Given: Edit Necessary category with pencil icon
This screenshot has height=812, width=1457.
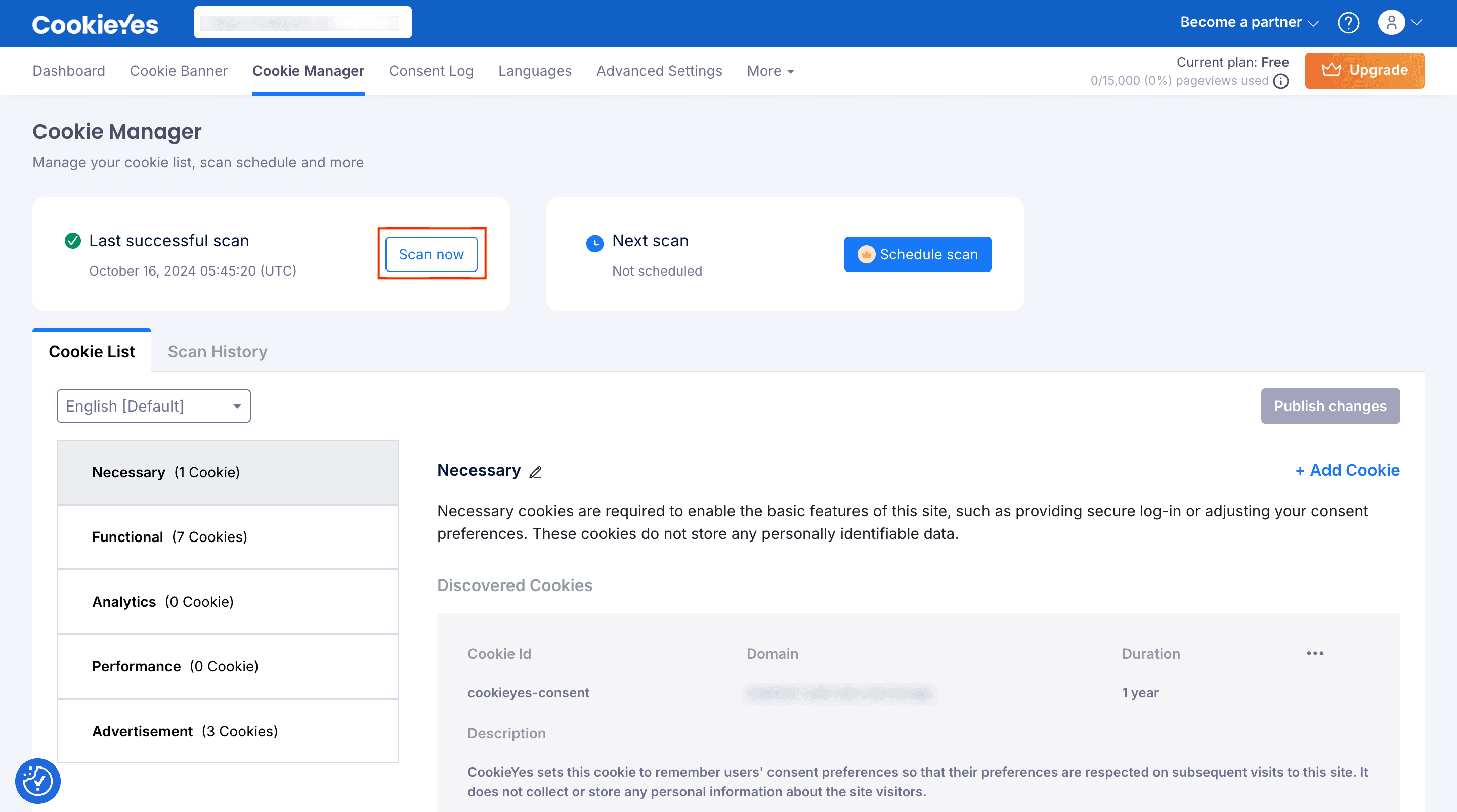Looking at the screenshot, I should pyautogui.click(x=536, y=472).
